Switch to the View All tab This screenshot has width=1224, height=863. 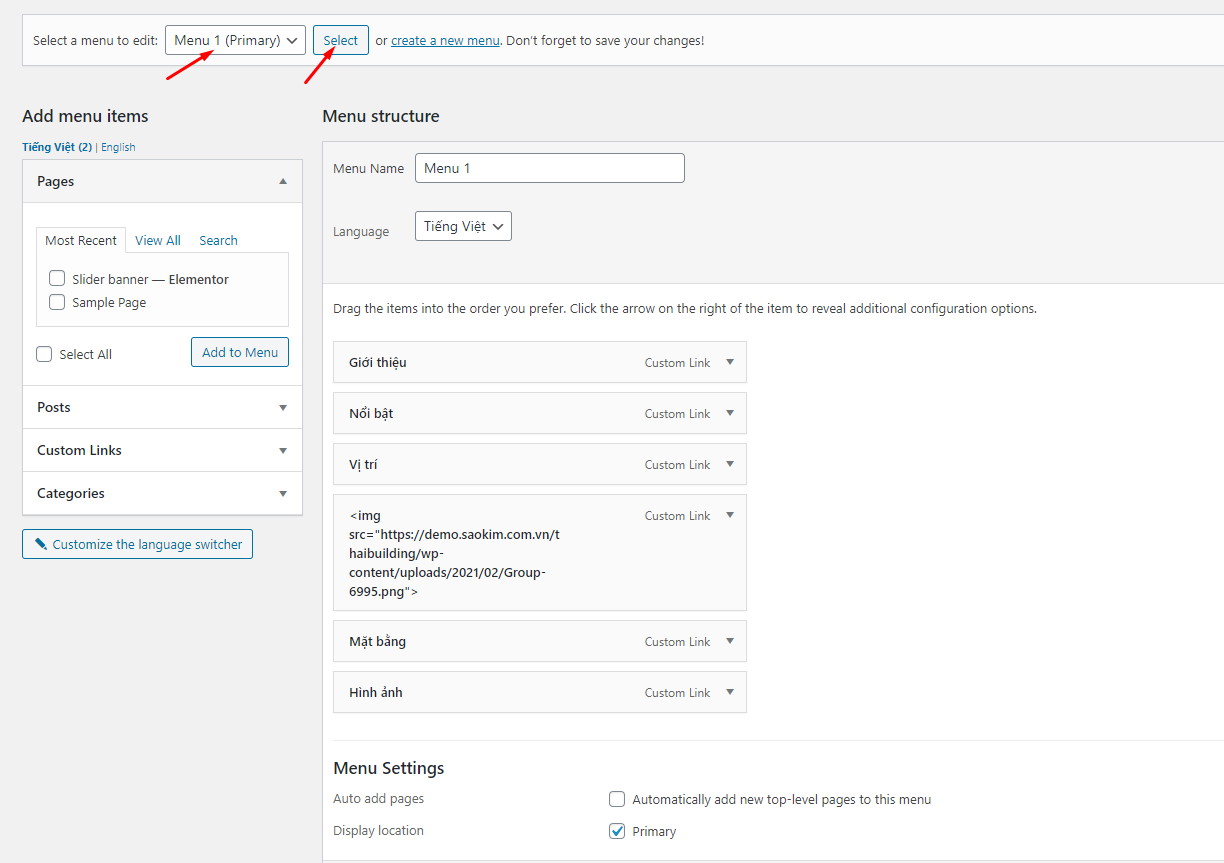tap(158, 240)
